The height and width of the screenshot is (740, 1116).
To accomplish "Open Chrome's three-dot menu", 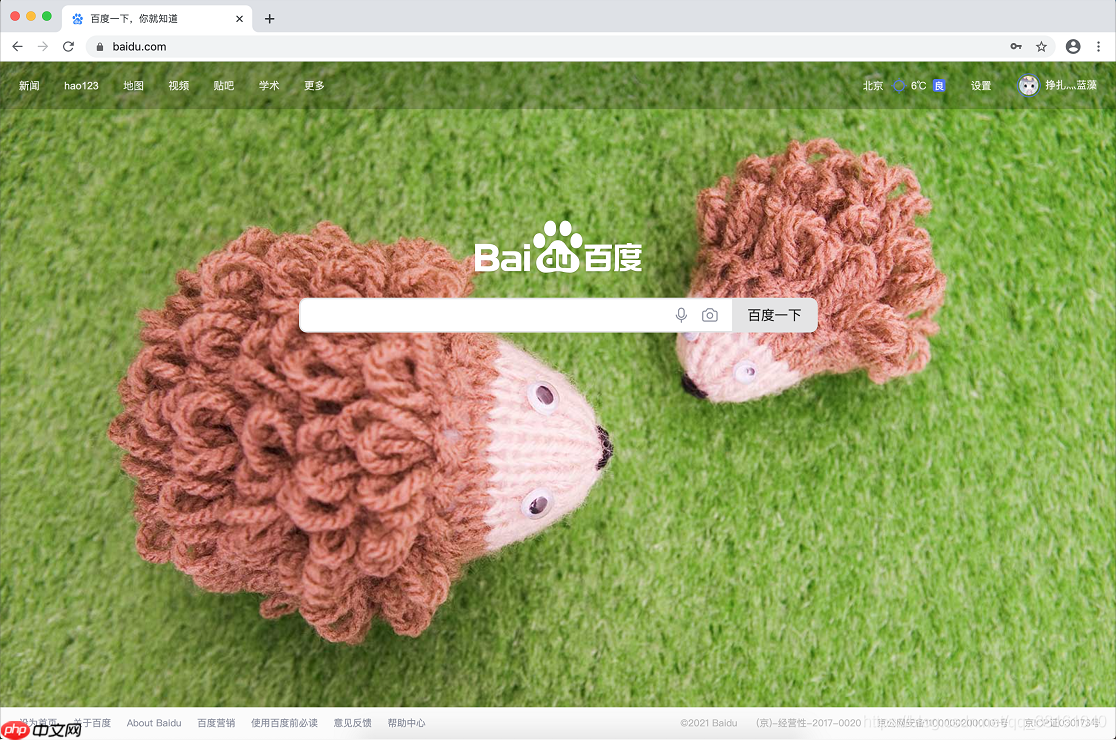I will point(1098,46).
